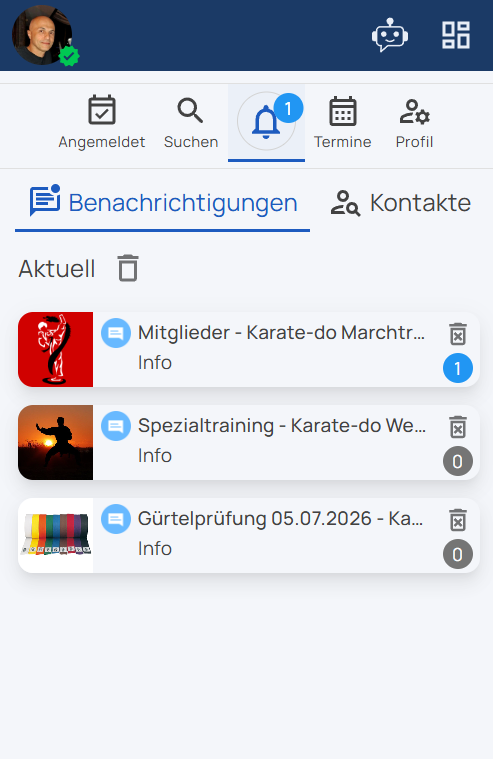The height and width of the screenshot is (759, 493).
Task: Delete the Spezialtraining notification
Action: point(458,427)
